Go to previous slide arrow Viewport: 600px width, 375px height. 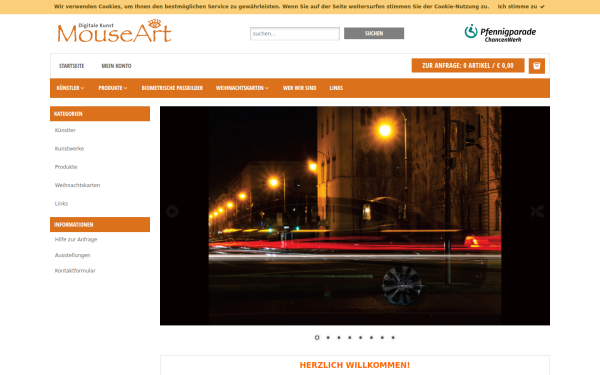pos(172,211)
